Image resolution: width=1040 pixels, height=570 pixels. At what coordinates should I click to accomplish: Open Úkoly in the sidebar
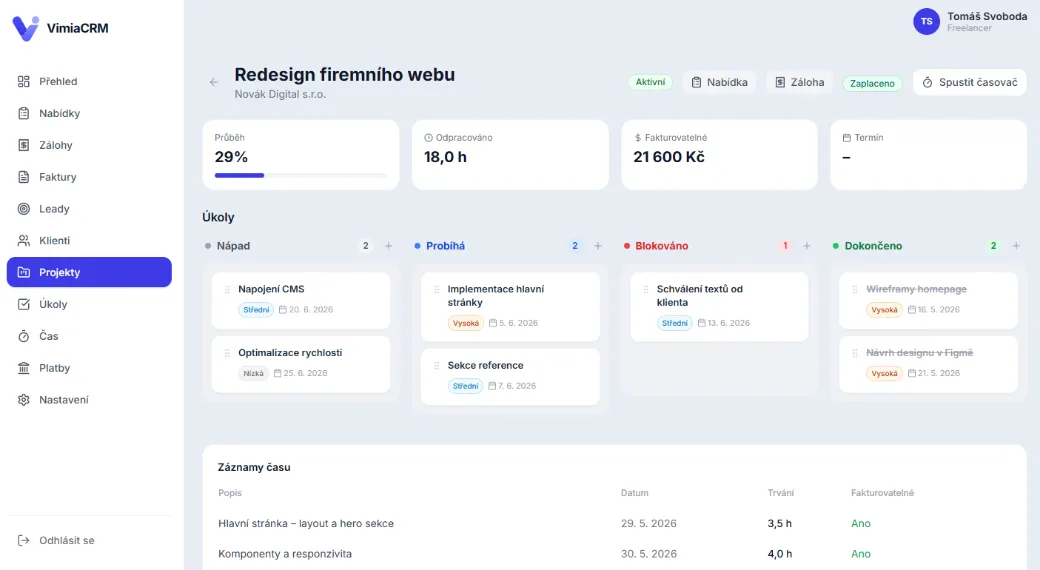89,305
